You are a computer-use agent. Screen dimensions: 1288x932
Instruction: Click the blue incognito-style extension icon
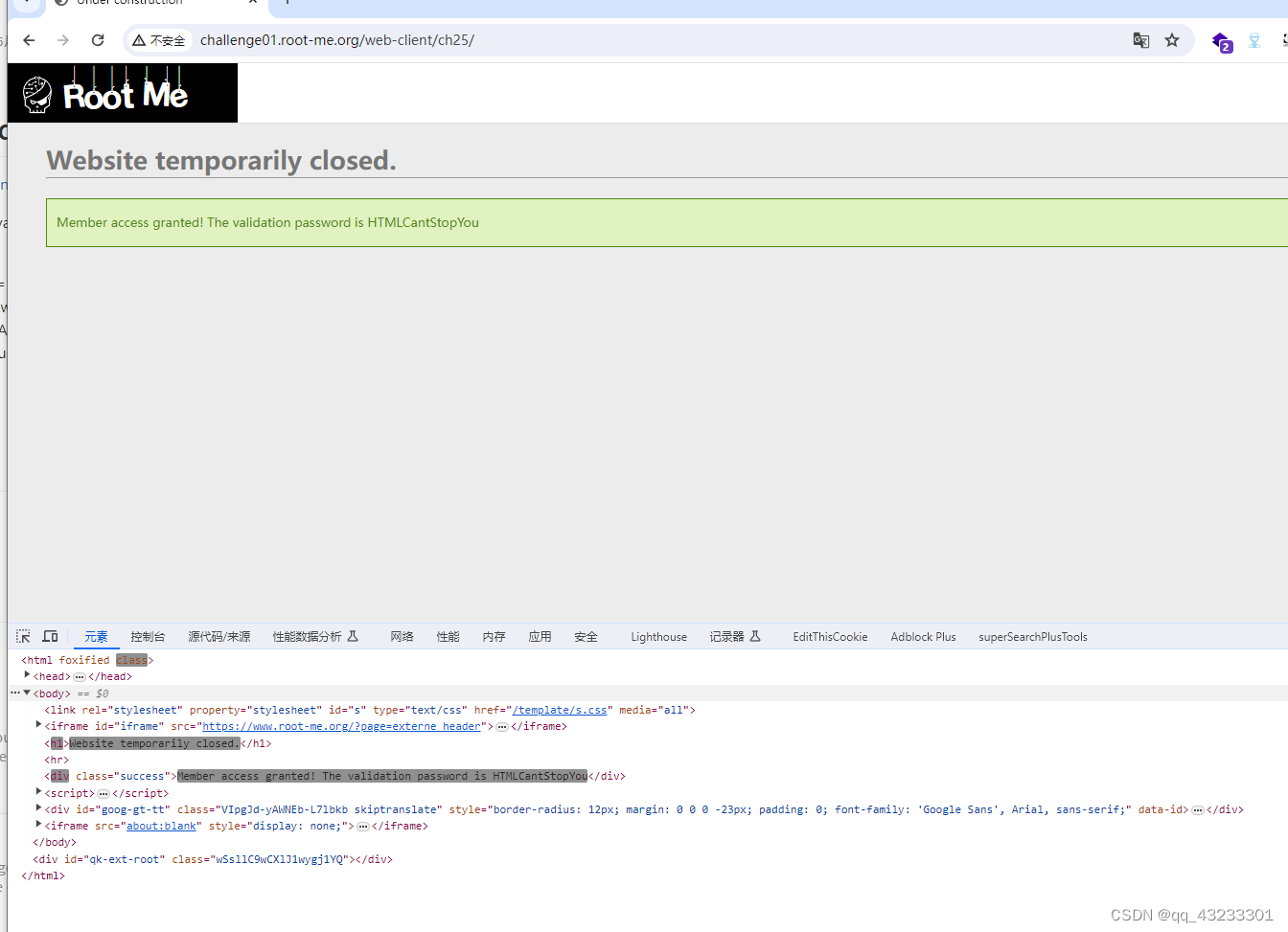click(1253, 41)
